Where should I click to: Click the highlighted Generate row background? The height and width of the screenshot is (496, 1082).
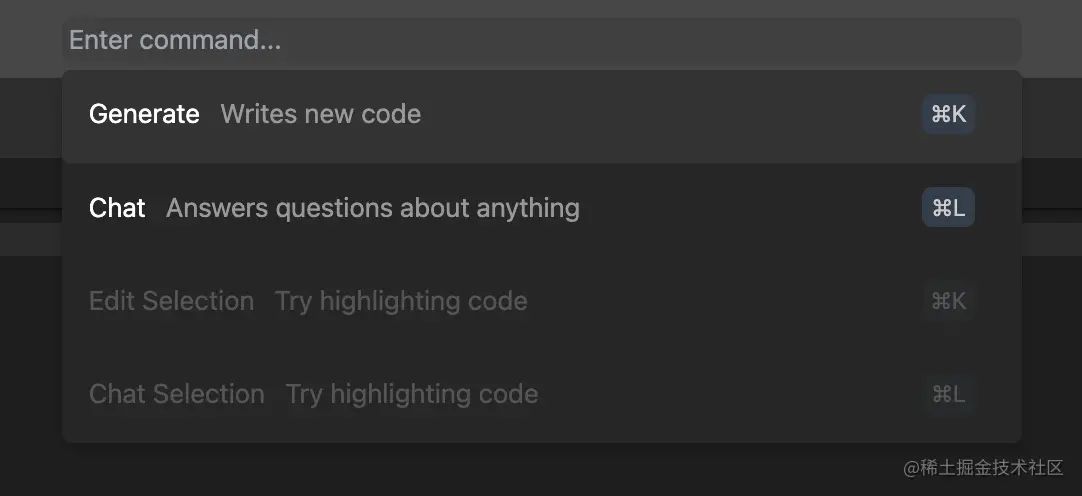click(x=542, y=115)
